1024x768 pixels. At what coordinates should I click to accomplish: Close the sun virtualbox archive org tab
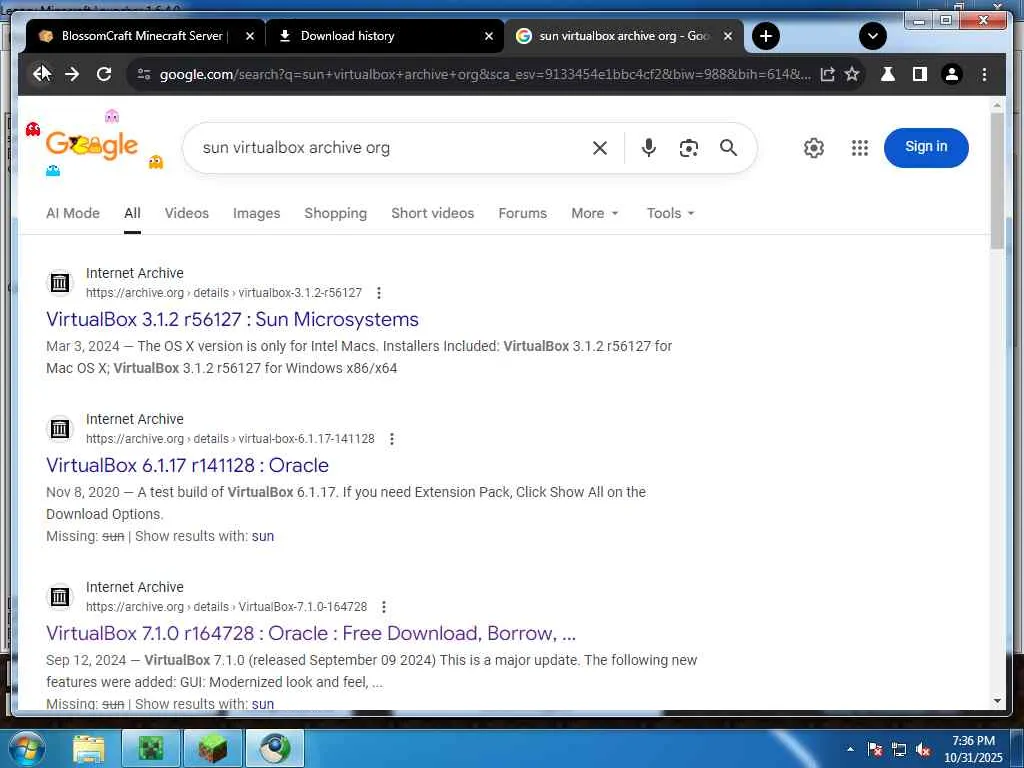click(x=728, y=37)
